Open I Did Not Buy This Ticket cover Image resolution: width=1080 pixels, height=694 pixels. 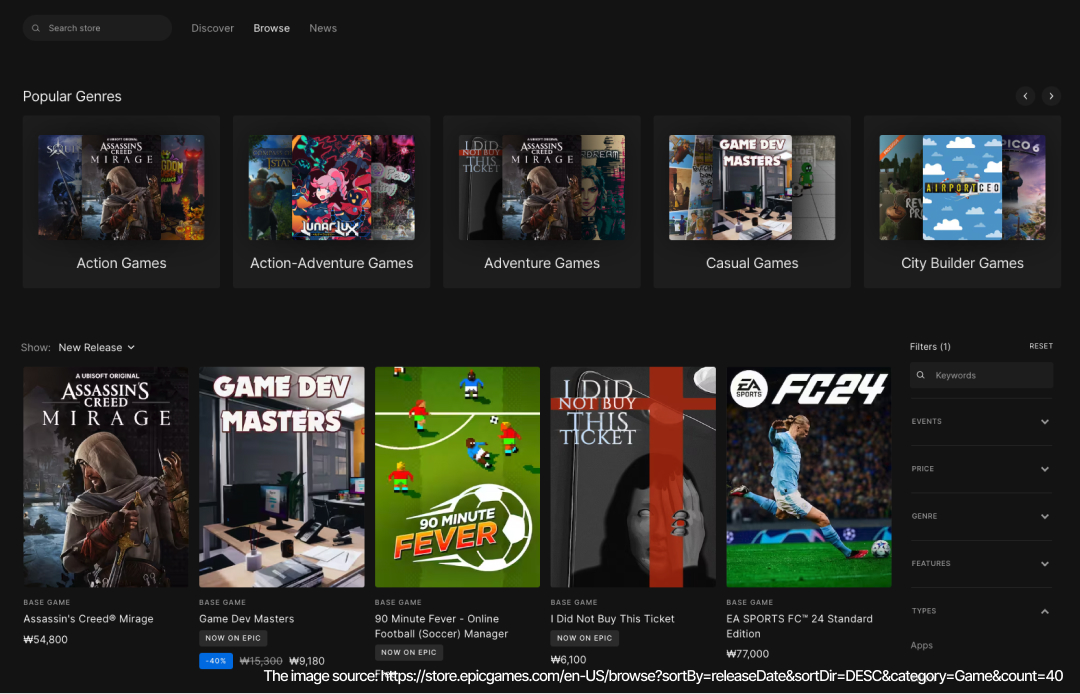pos(633,477)
